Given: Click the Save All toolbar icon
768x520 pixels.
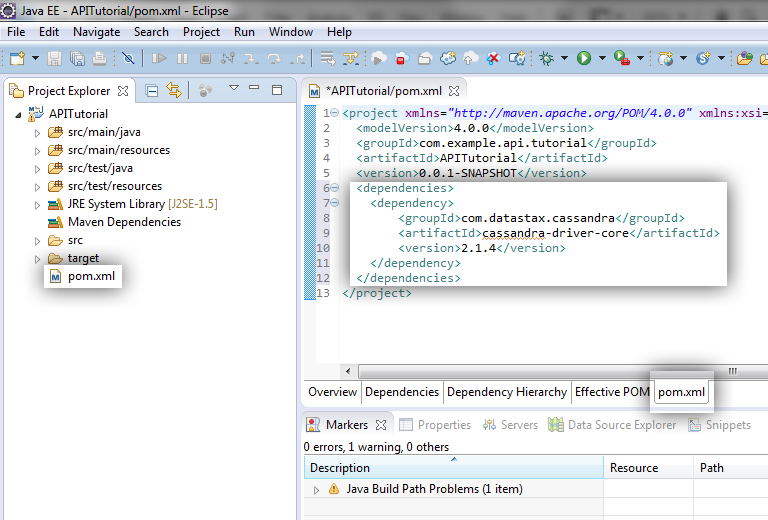Looking at the screenshot, I should (77, 58).
